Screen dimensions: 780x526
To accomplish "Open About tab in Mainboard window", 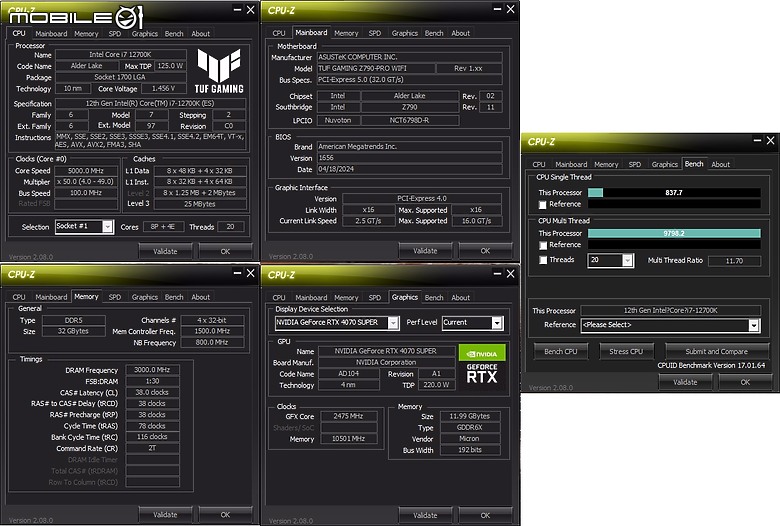I will click(x=461, y=33).
